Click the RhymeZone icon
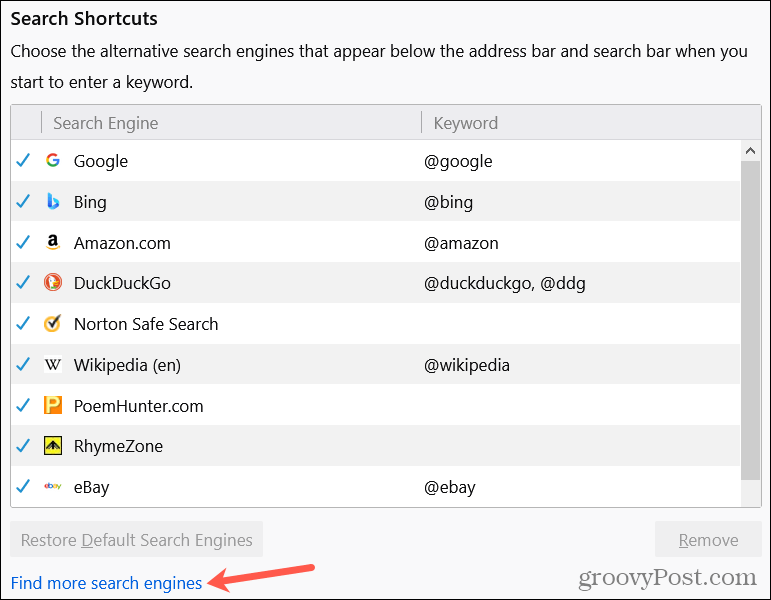The height and width of the screenshot is (600, 771). [53, 446]
